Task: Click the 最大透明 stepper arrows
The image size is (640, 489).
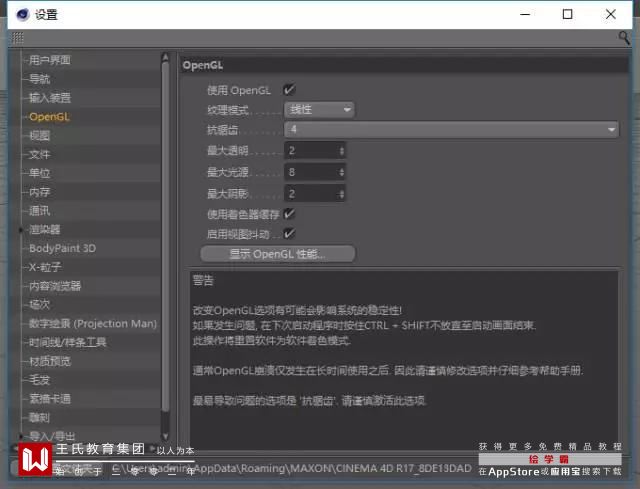Action: [x=342, y=151]
